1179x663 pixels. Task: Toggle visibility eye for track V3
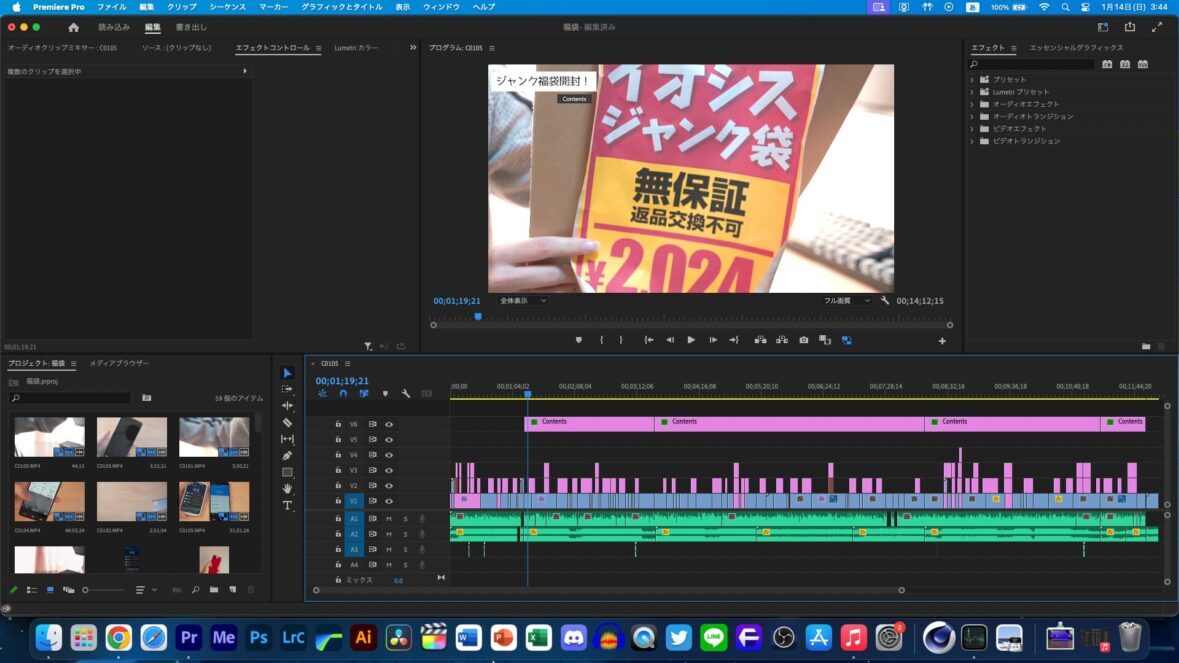tap(389, 471)
